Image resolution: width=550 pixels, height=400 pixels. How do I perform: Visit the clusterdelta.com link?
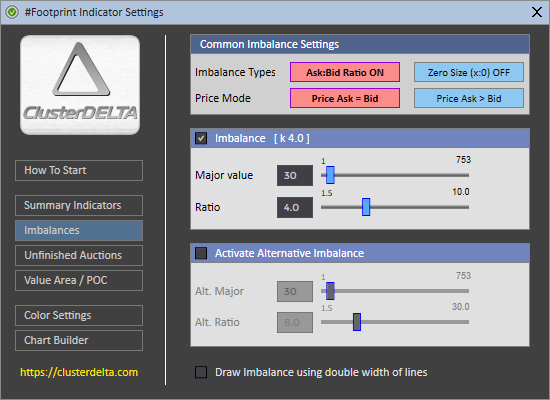(79, 372)
